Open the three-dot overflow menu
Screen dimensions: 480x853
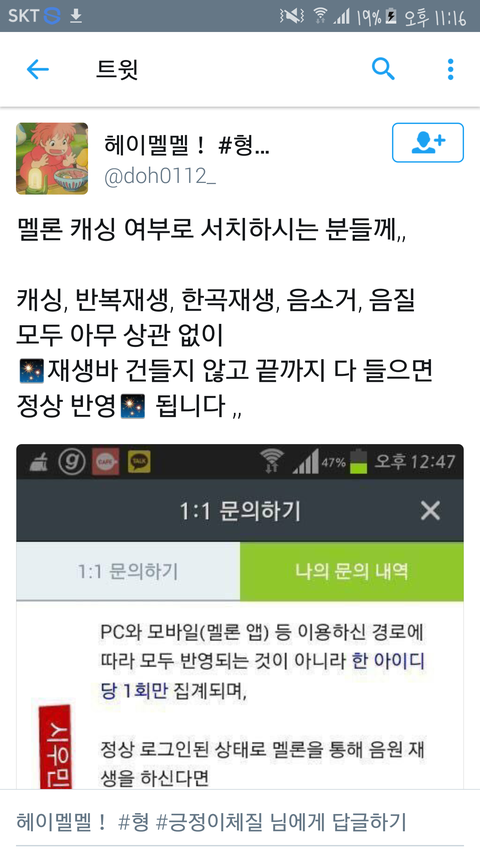point(450,70)
